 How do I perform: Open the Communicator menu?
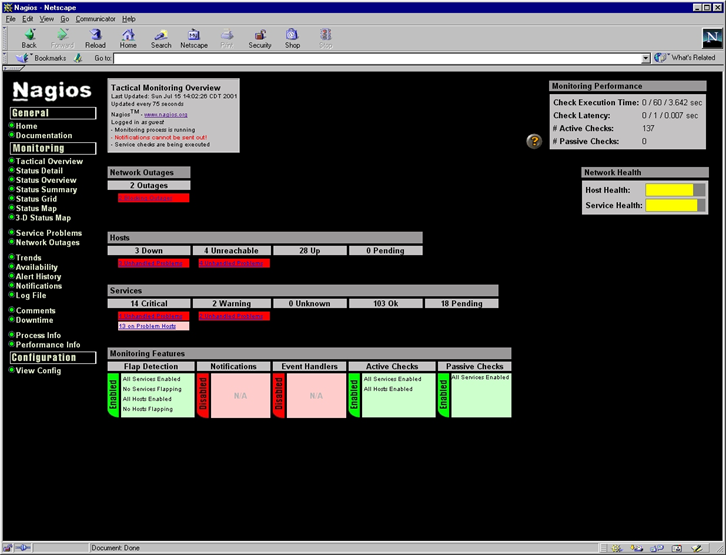coord(96,19)
